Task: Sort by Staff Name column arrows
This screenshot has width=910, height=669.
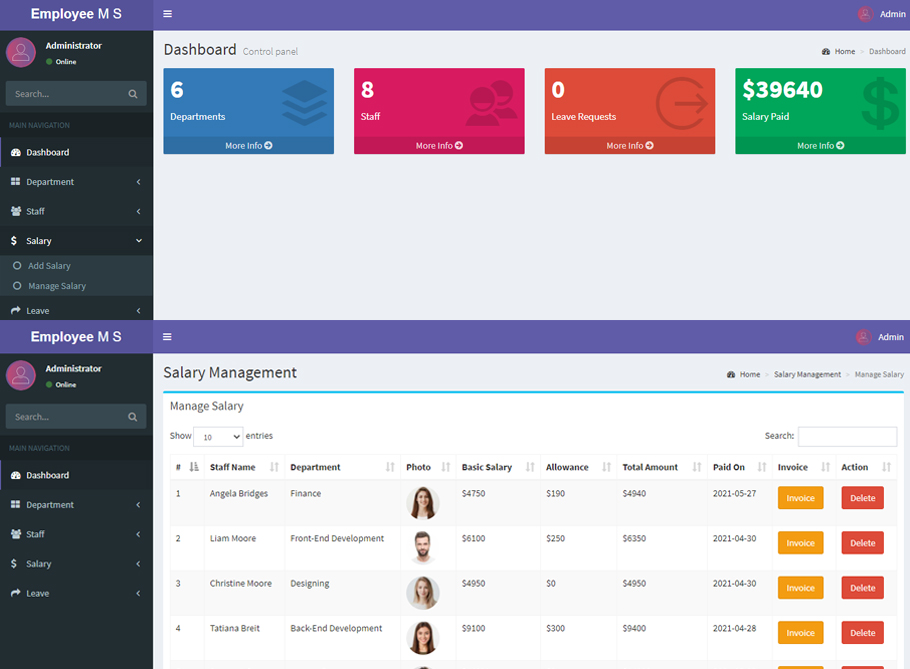Action: point(275,467)
